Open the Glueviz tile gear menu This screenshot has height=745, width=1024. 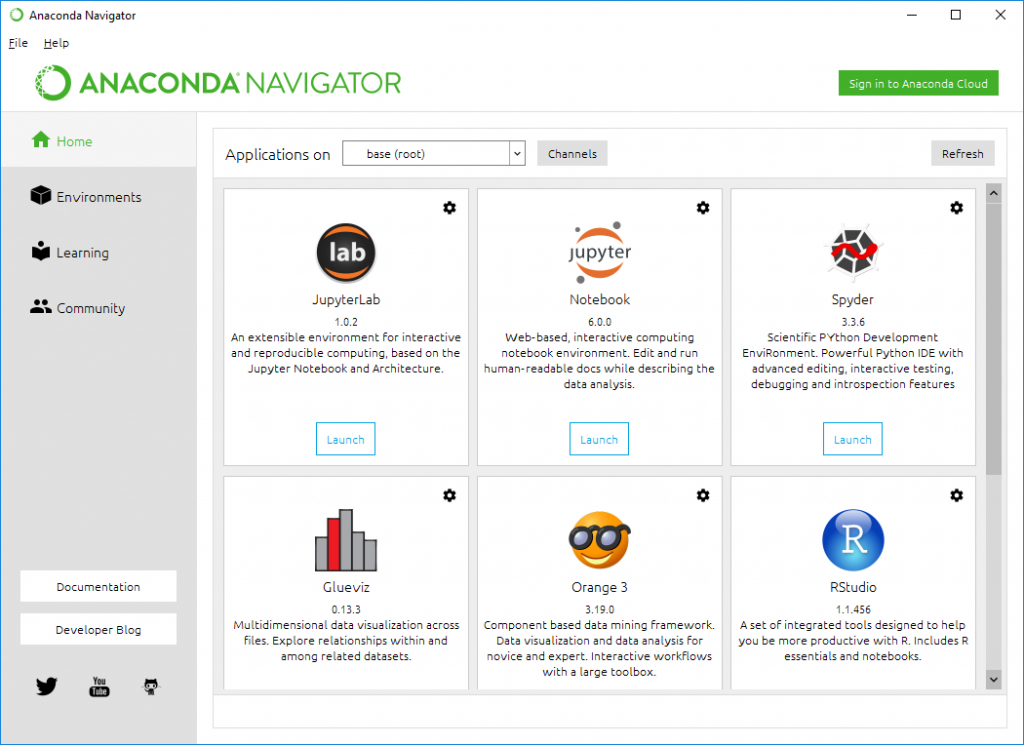pyautogui.click(x=449, y=495)
